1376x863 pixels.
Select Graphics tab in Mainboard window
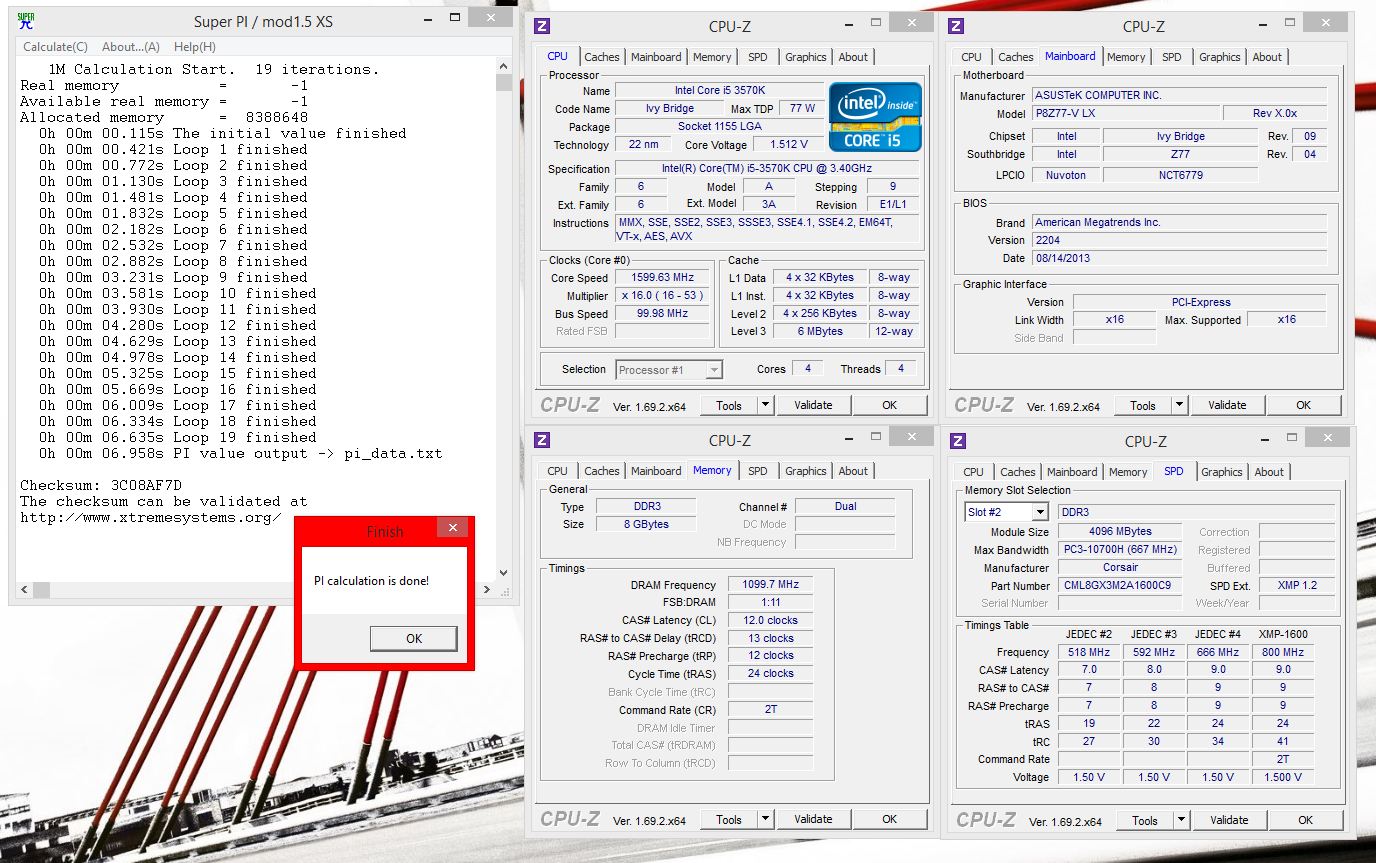1220,57
